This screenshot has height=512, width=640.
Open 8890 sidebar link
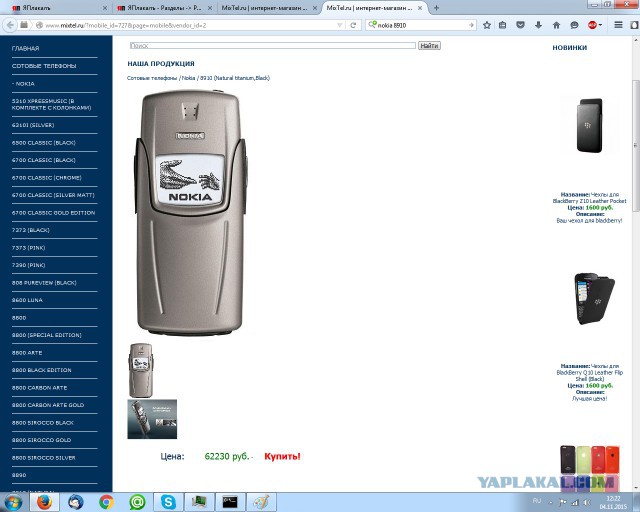click(19, 475)
